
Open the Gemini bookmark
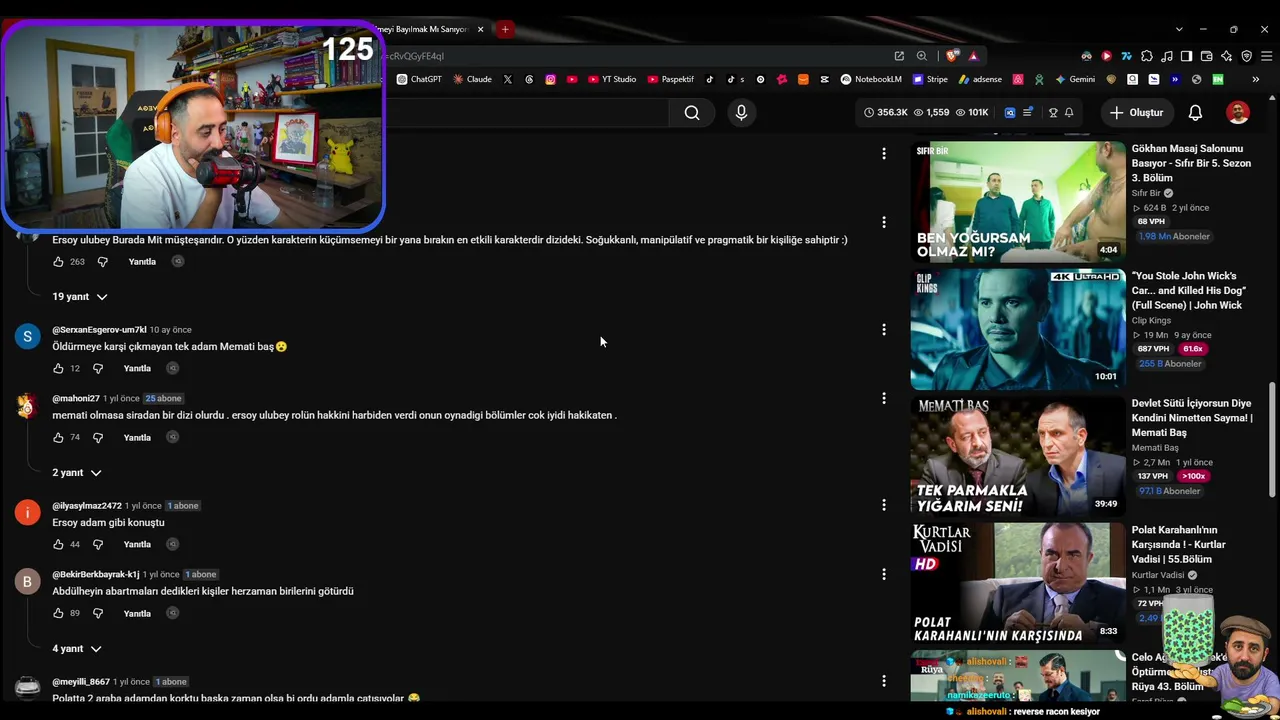[1075, 79]
